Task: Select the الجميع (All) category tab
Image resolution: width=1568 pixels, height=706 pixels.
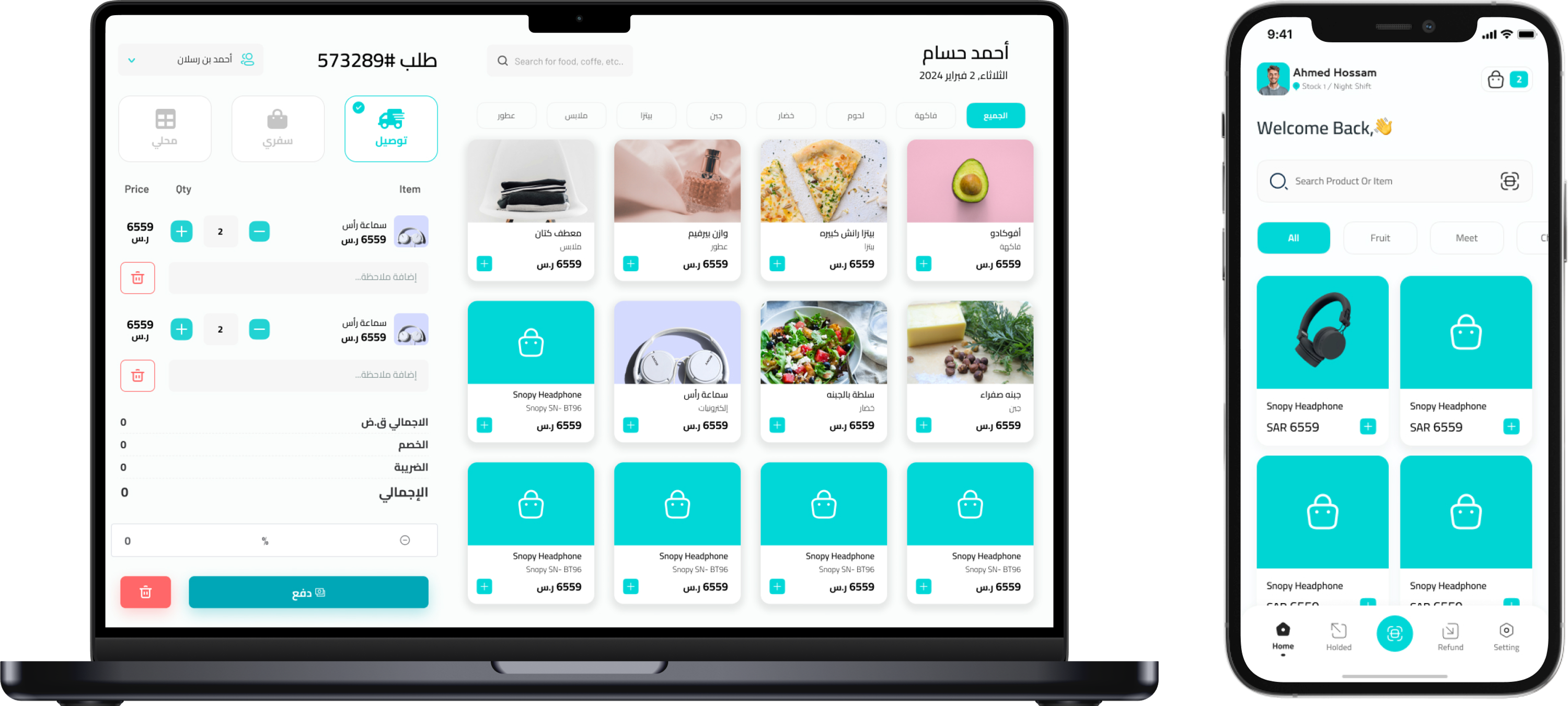Action: point(993,116)
